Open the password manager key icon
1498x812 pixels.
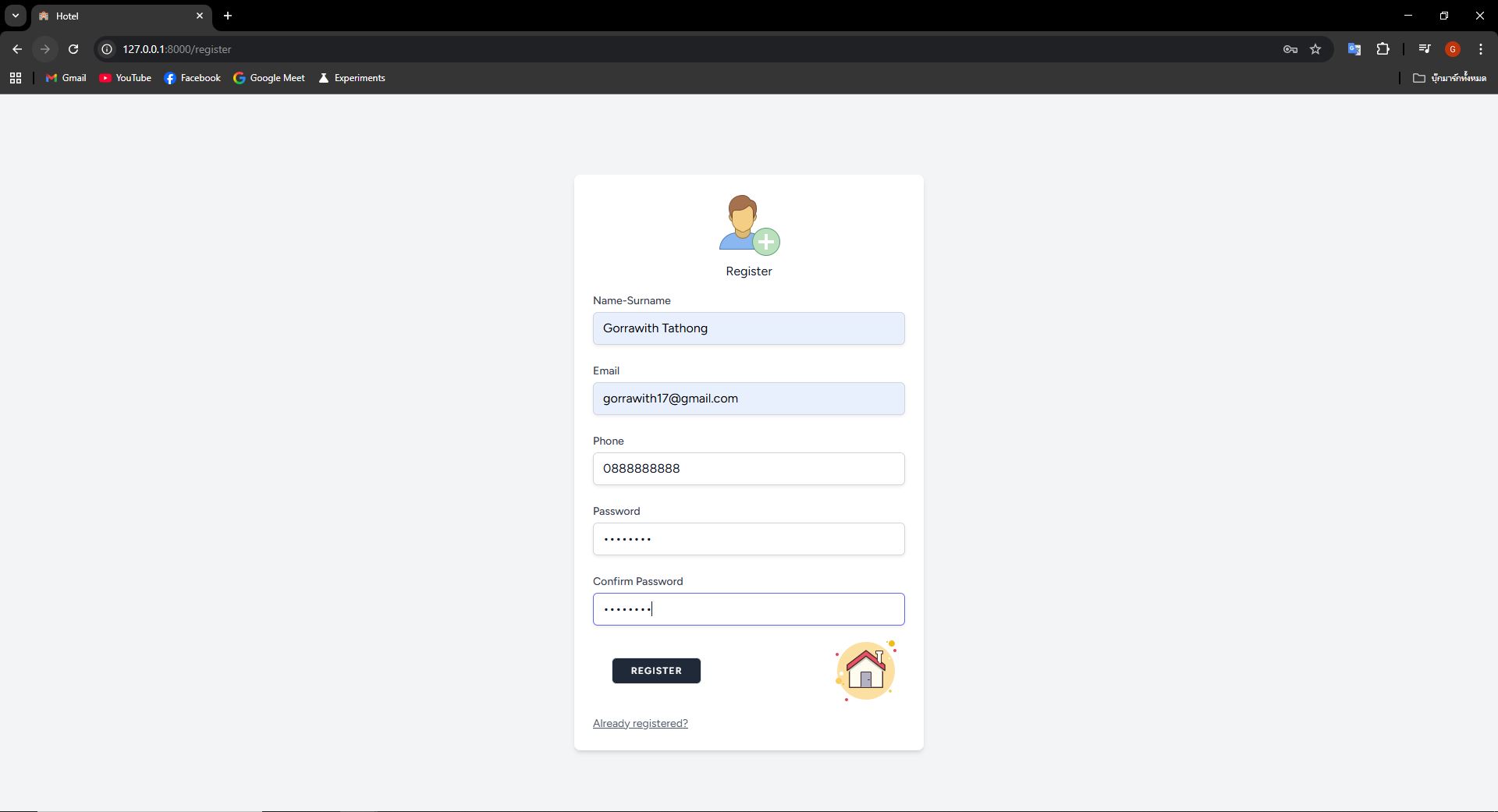[x=1290, y=49]
